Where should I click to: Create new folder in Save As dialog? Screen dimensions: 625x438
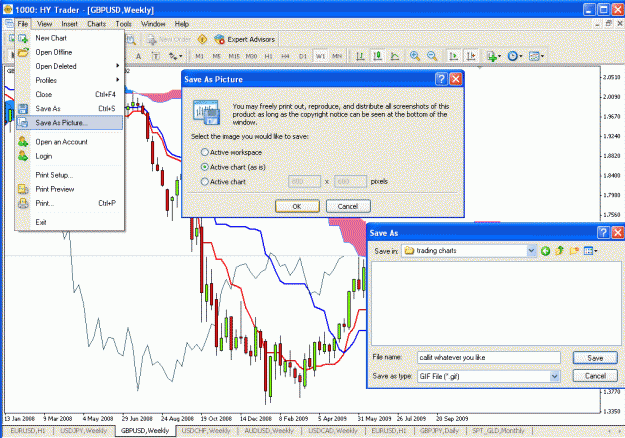coord(574,251)
